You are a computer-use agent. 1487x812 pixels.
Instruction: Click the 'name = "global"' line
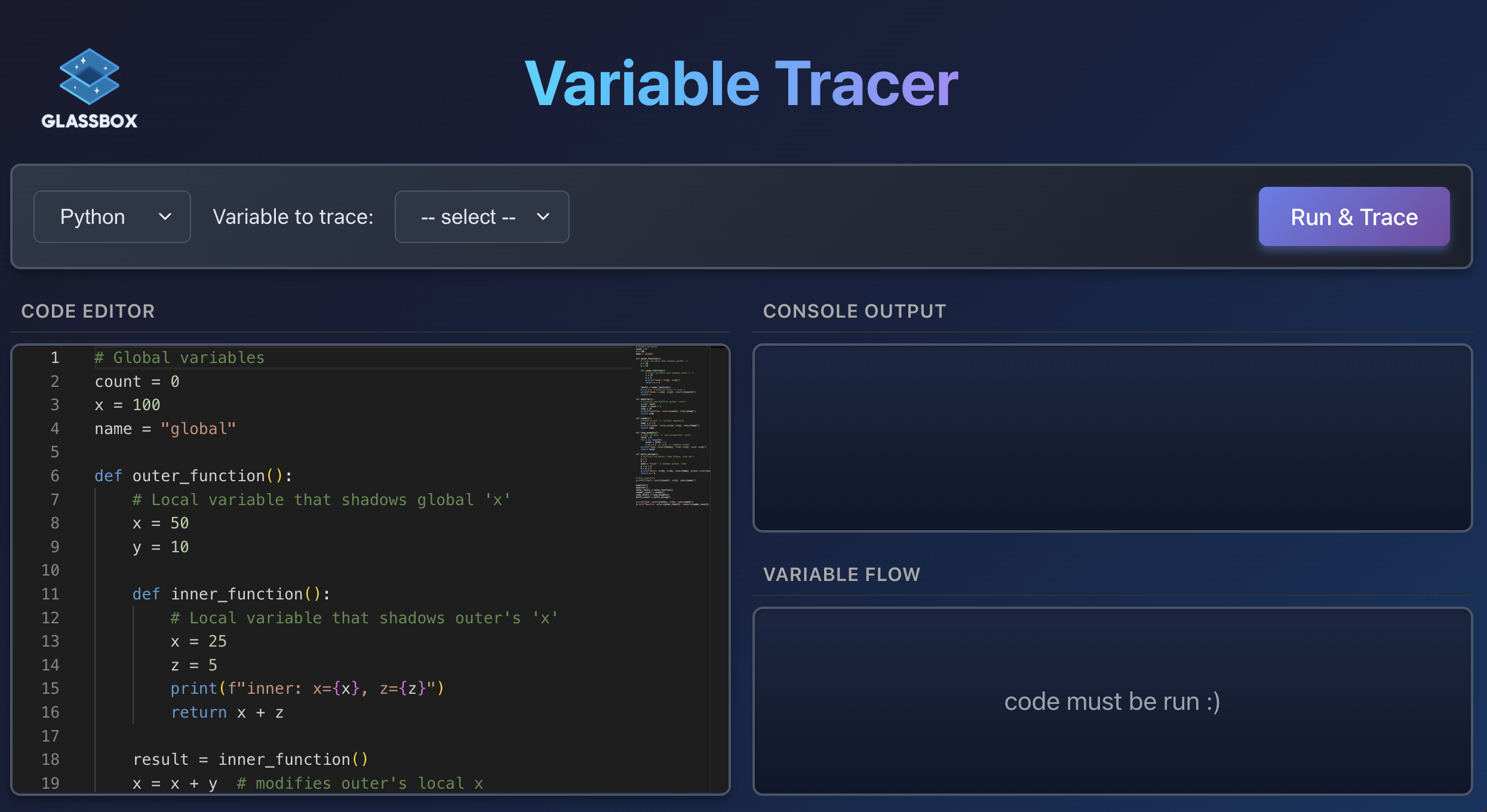point(165,429)
